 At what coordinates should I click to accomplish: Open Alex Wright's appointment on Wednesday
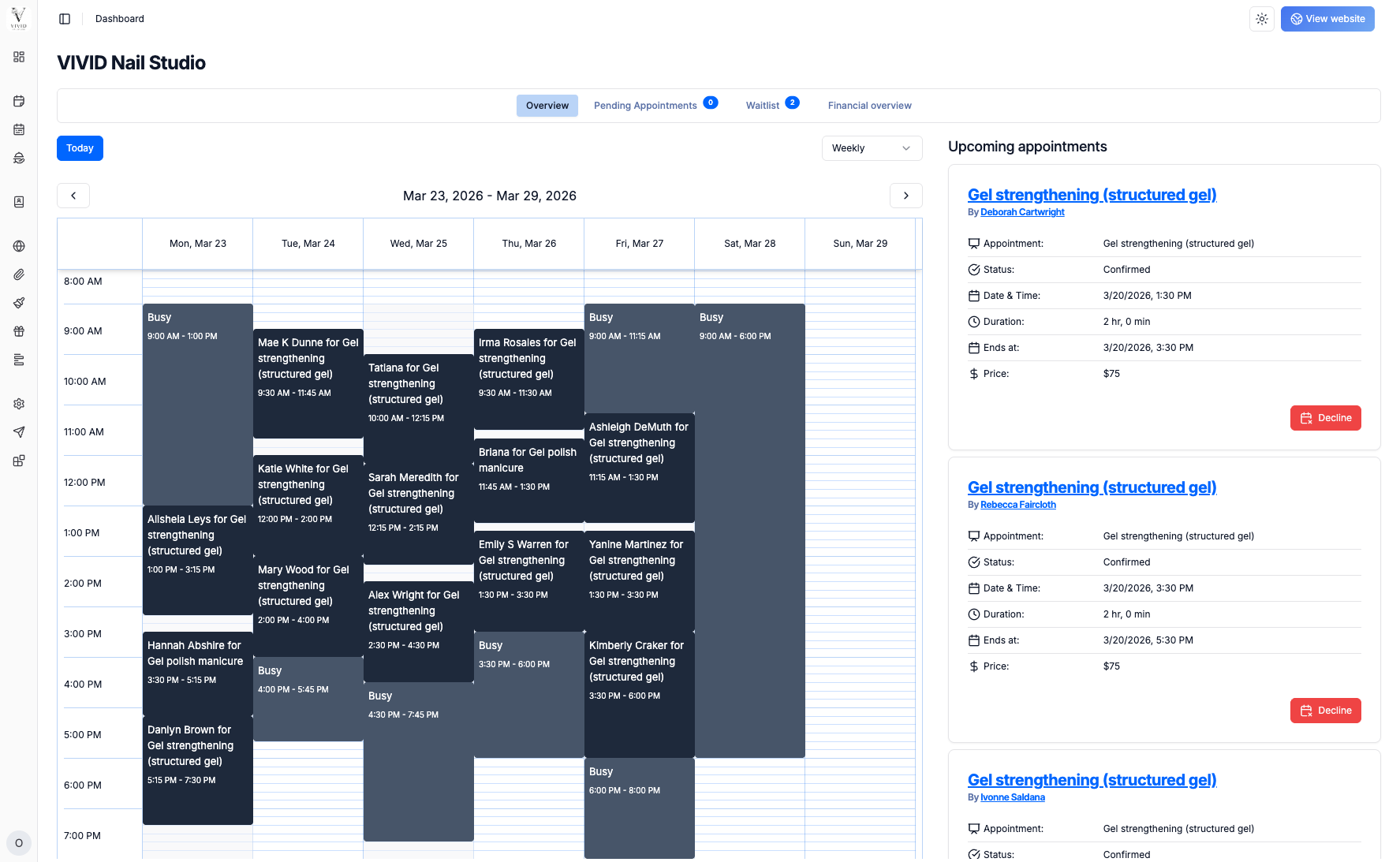pyautogui.click(x=419, y=632)
